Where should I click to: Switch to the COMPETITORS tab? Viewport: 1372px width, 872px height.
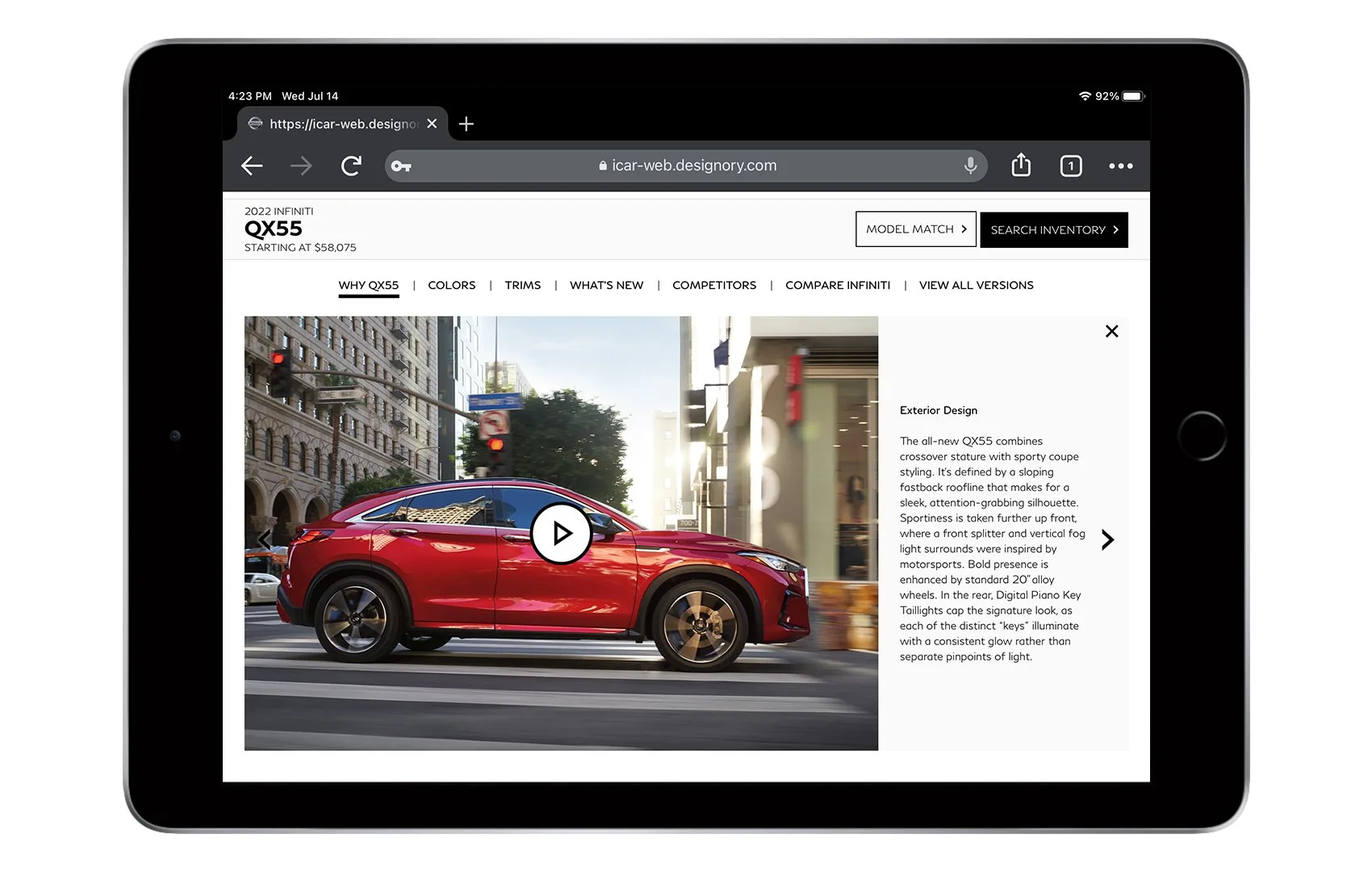(714, 285)
